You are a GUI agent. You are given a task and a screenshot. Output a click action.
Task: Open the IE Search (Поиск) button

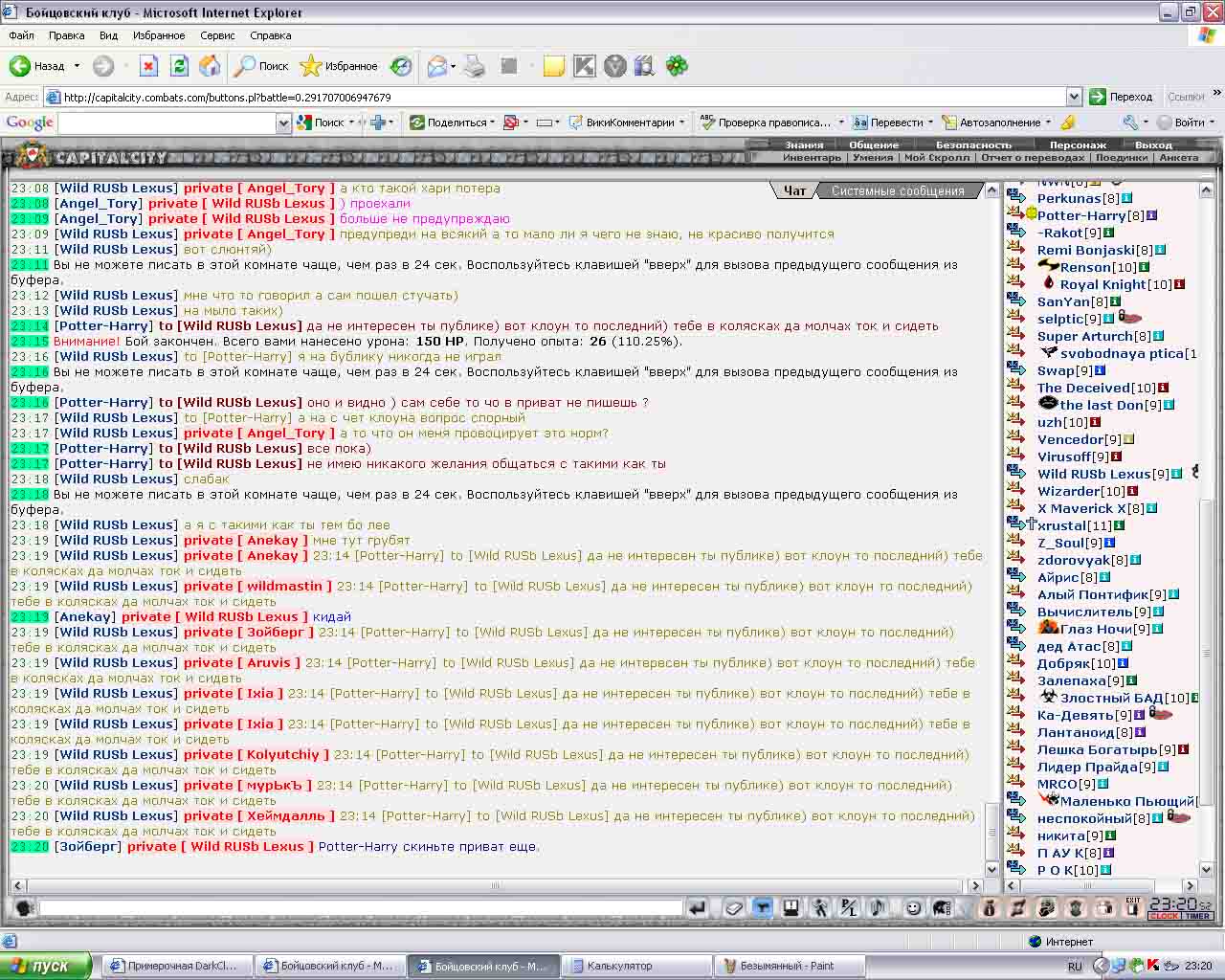point(262,66)
